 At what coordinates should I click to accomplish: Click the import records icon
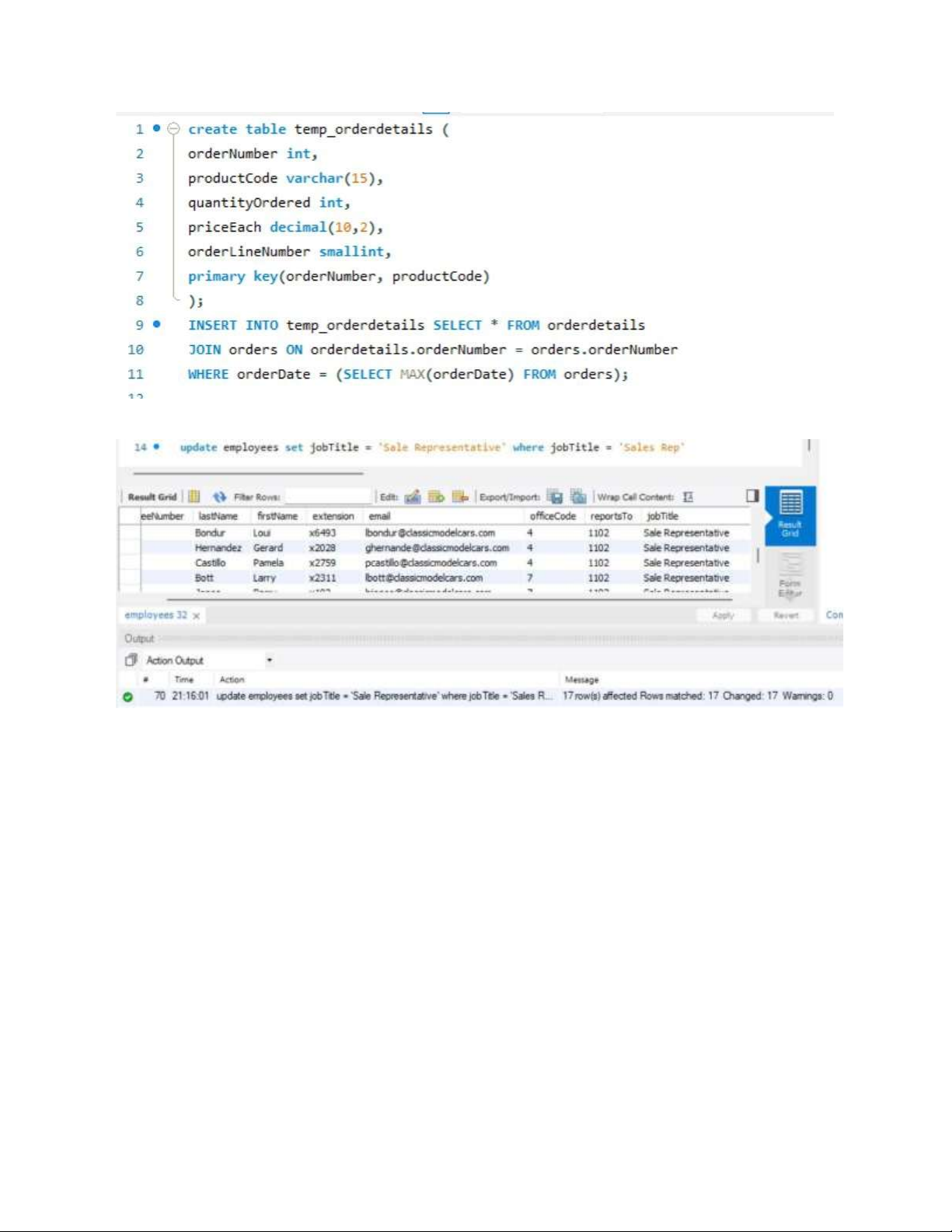tap(578, 497)
